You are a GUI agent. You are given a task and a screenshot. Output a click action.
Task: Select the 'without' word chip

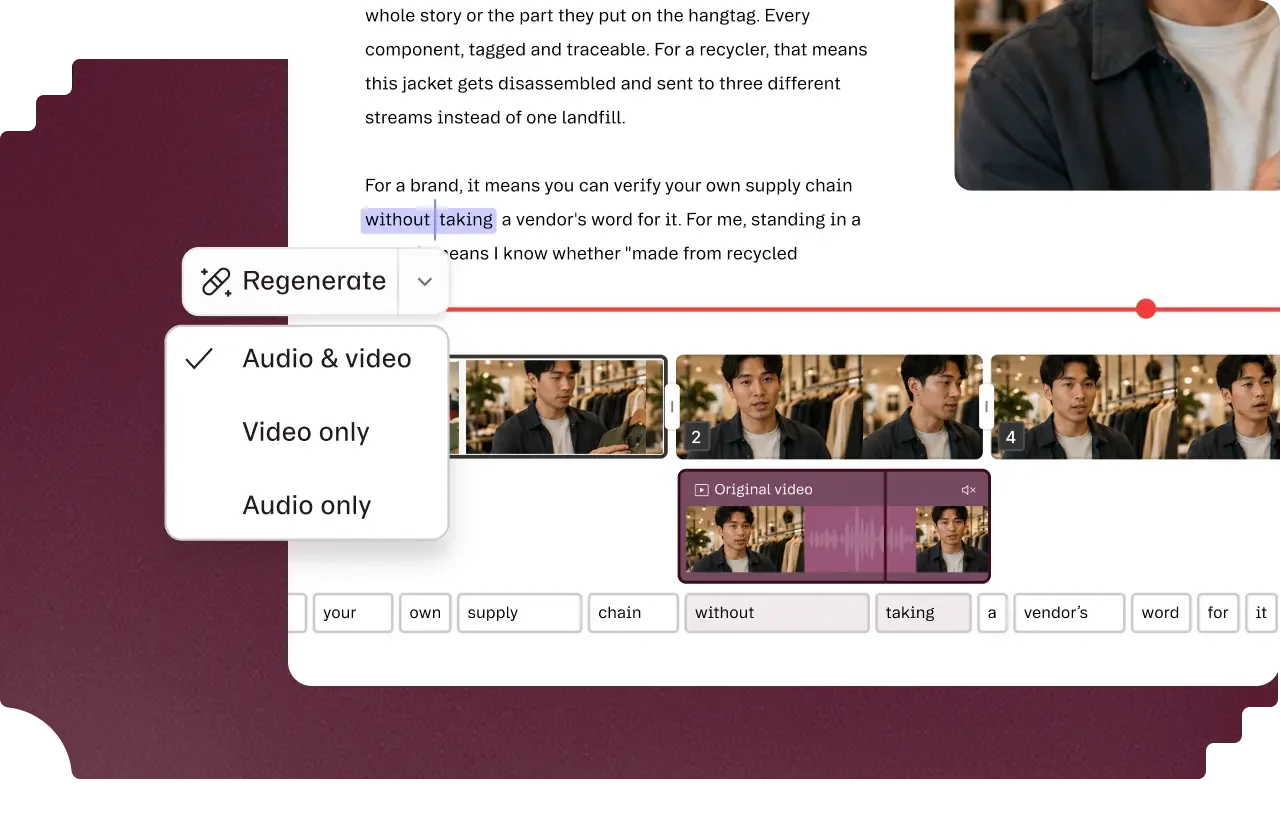click(777, 613)
